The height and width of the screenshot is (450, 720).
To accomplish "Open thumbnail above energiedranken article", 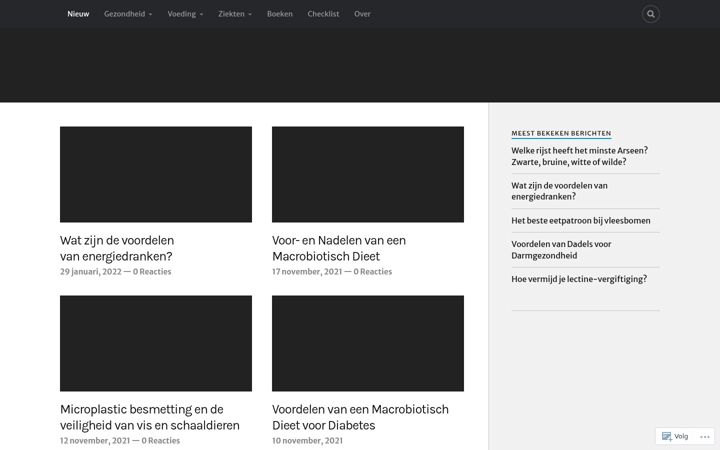I will click(x=156, y=174).
